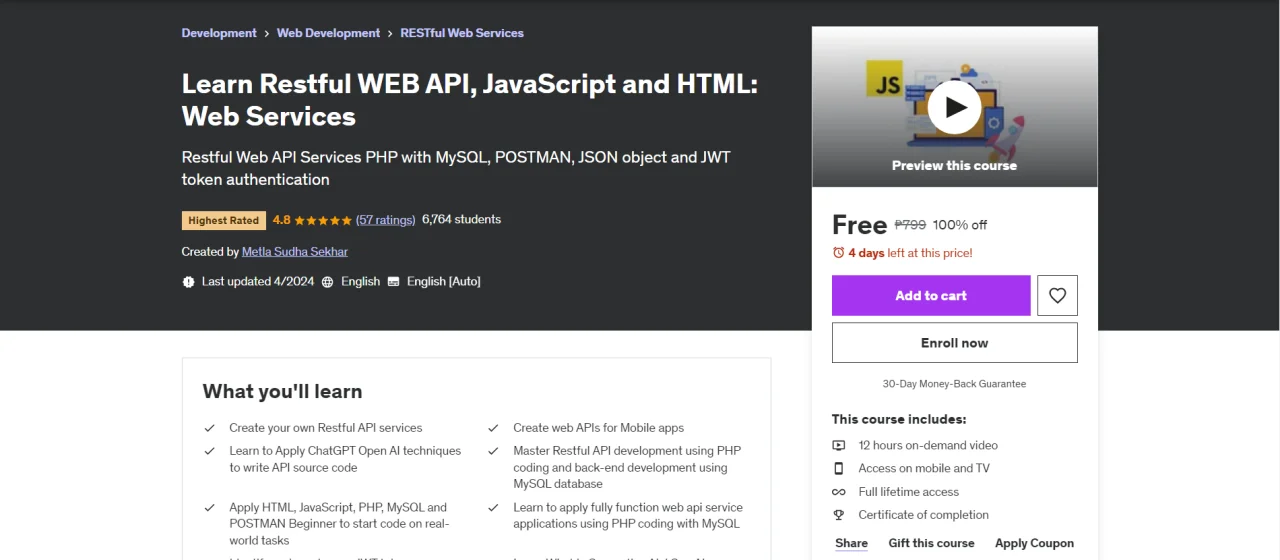
Task: Play the course preview video
Action: [x=954, y=107]
